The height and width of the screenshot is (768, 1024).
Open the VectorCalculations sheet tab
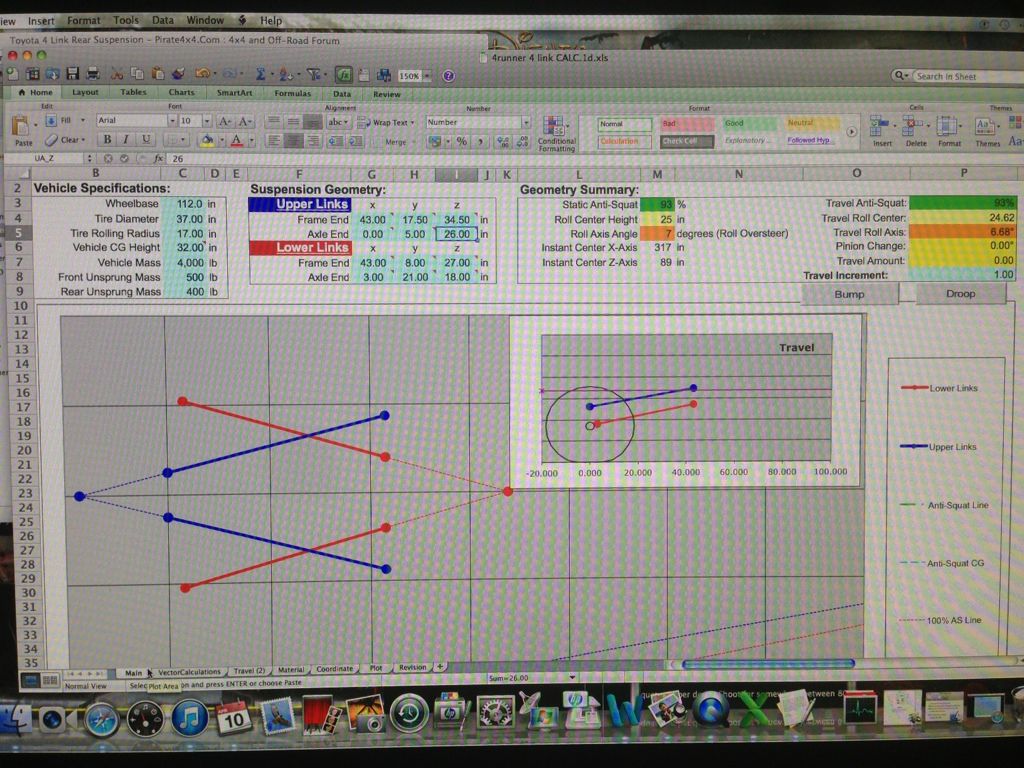(190, 672)
